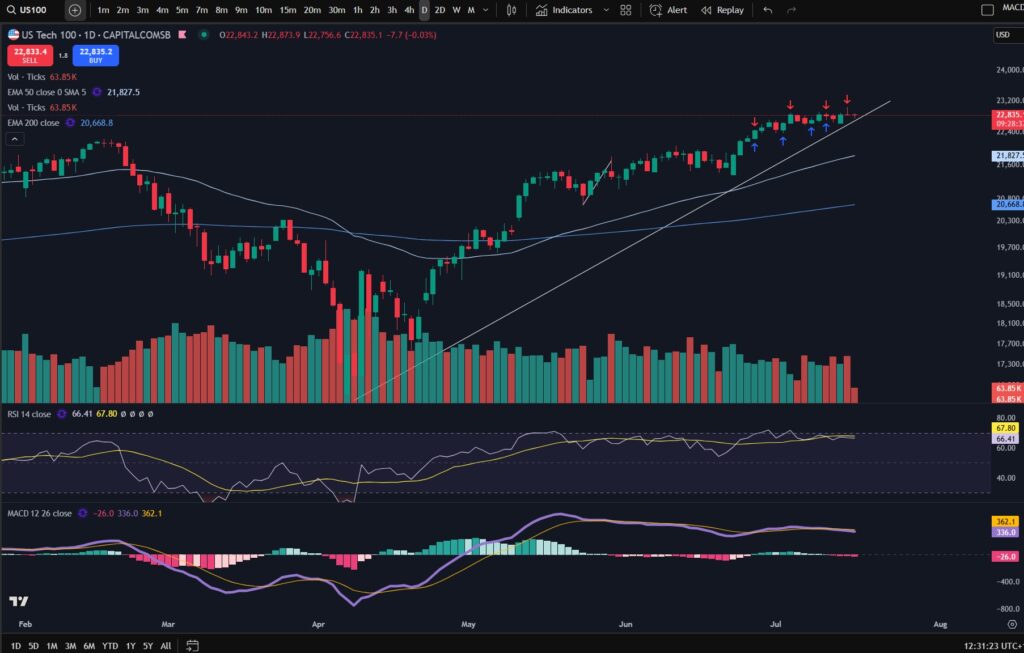Click the 67.80 RSI axis value label
This screenshot has width=1024, height=653.
1005,428
